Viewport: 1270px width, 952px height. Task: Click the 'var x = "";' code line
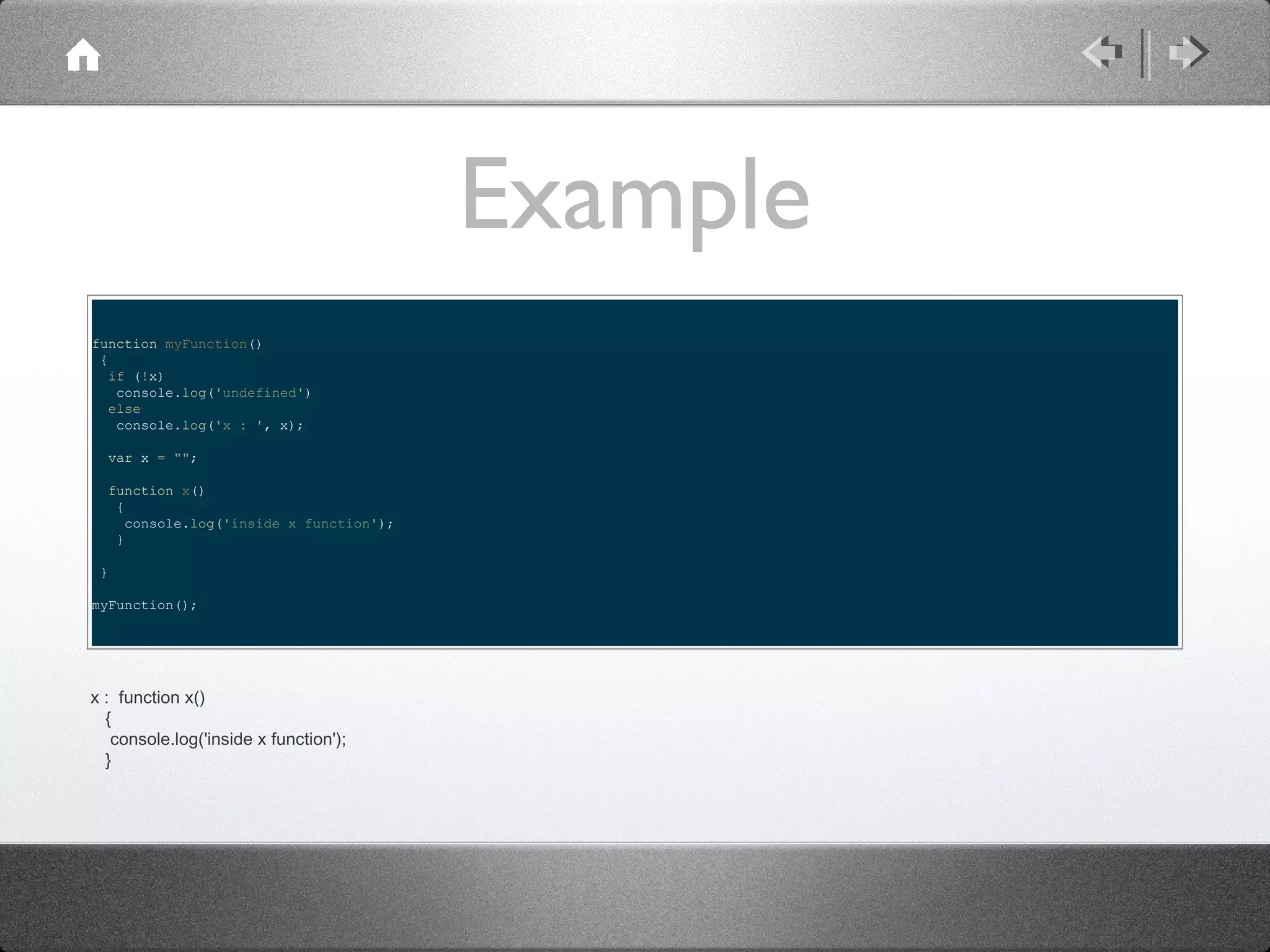(x=152, y=458)
